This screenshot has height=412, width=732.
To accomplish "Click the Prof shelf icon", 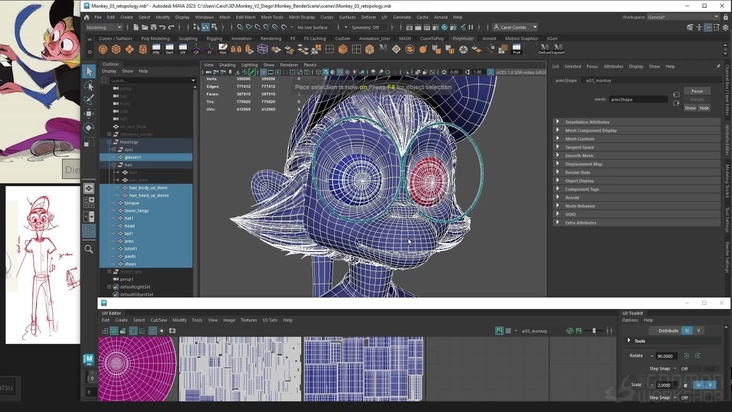I will tap(516, 49).
